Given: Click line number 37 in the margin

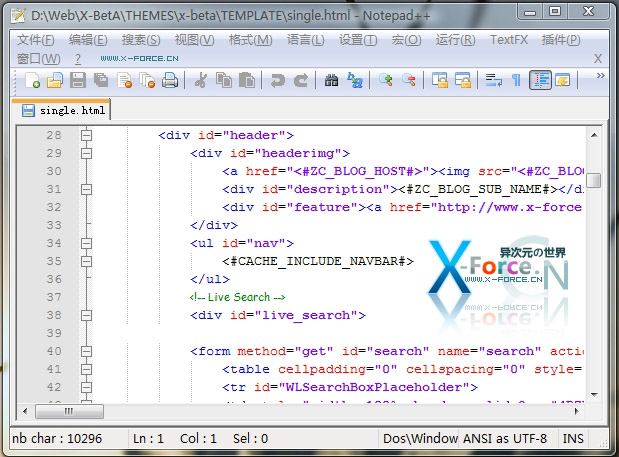Looking at the screenshot, I should (x=54, y=297).
